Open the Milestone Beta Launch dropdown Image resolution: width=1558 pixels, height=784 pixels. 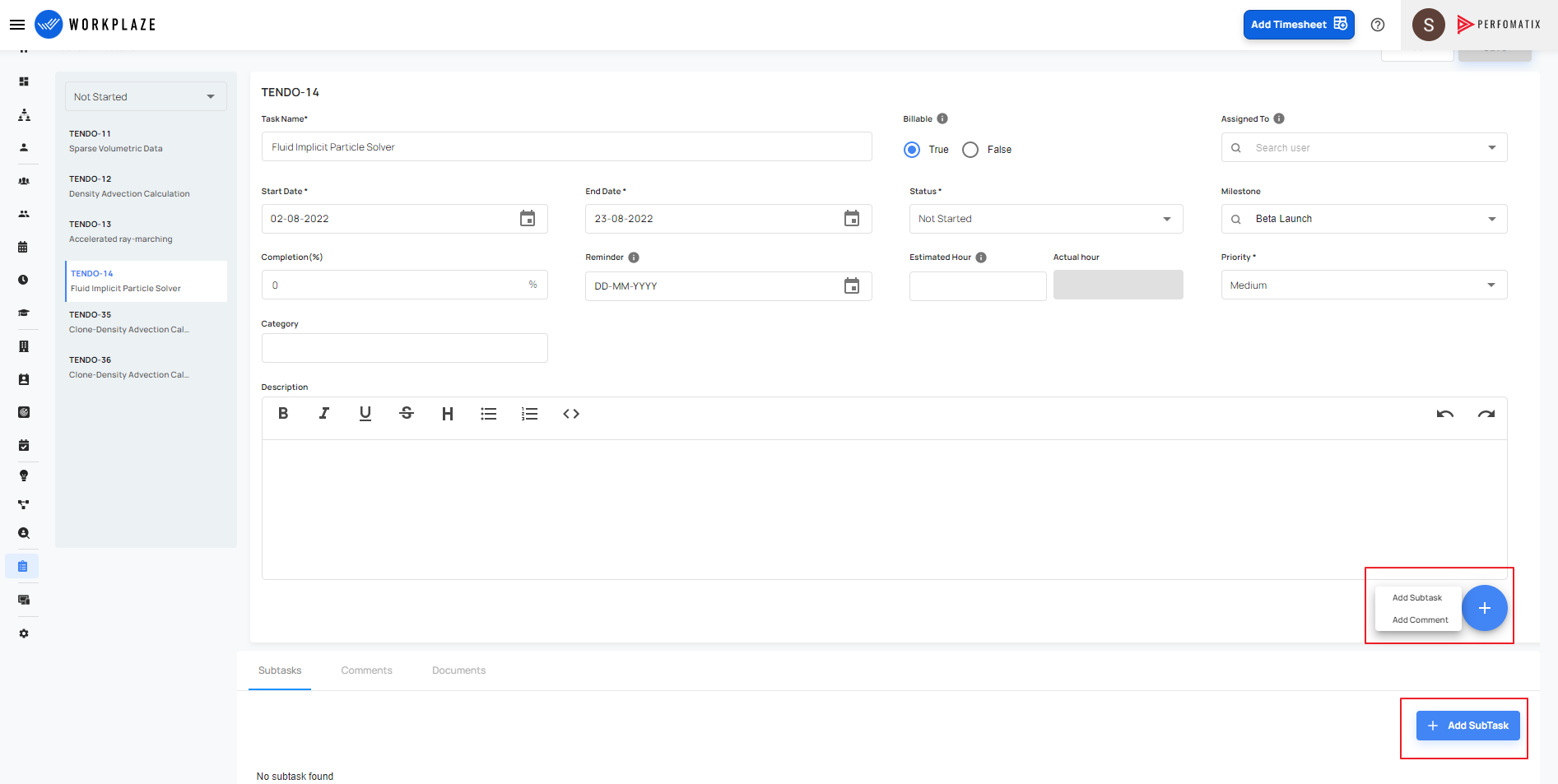pyautogui.click(x=1364, y=219)
